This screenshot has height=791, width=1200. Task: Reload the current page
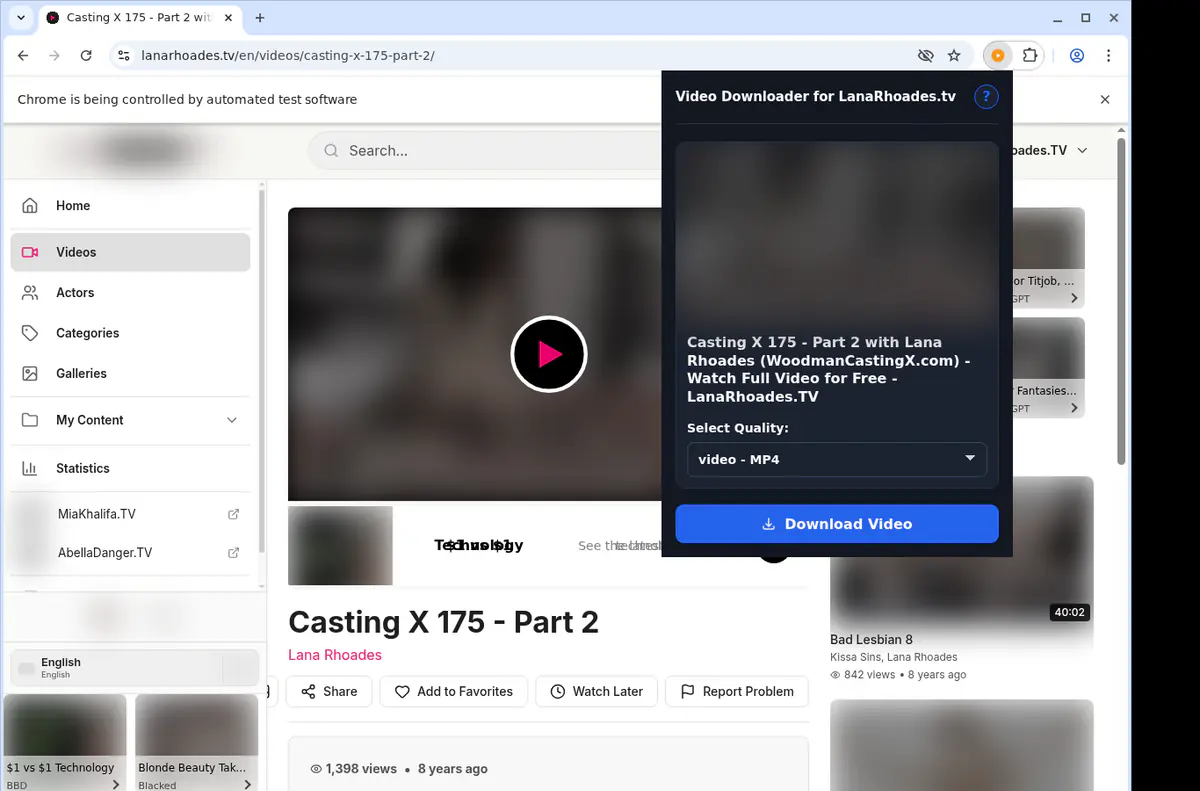(86, 56)
